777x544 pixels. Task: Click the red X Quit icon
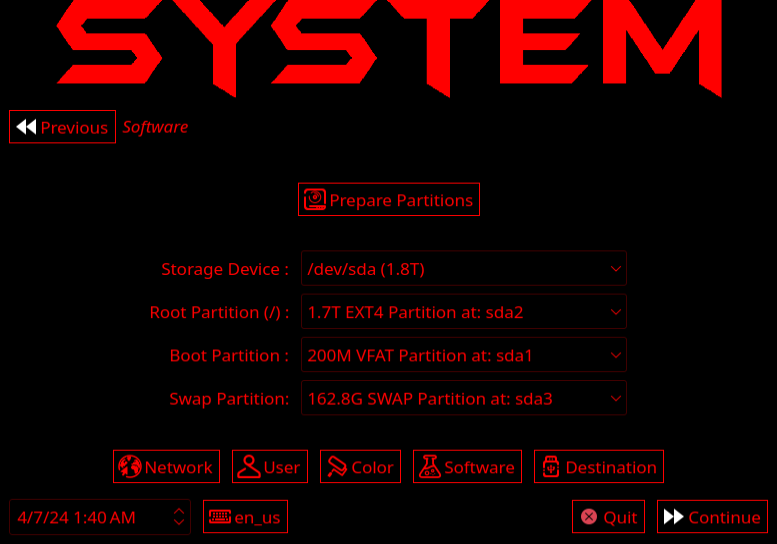(589, 517)
